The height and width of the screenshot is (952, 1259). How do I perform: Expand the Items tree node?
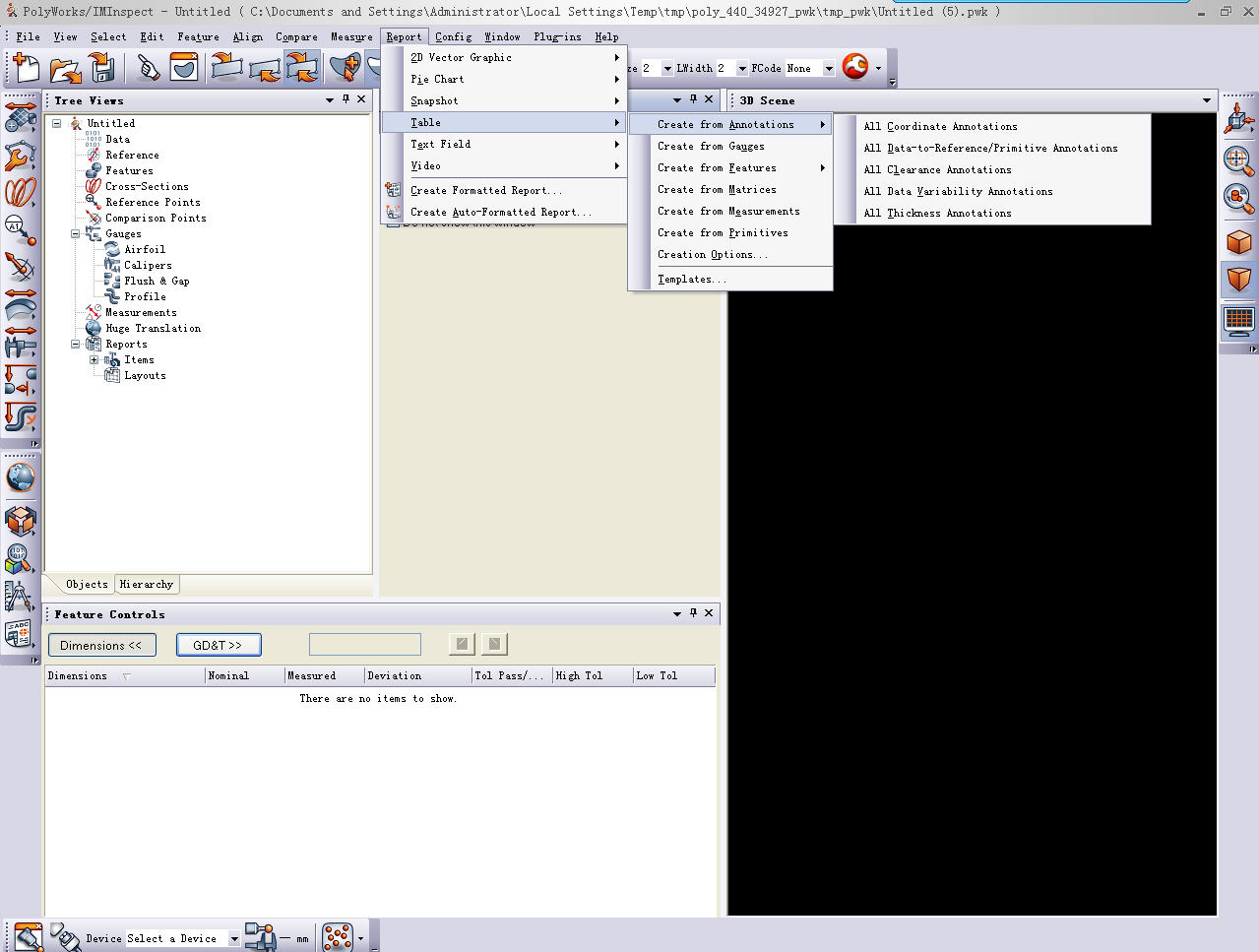(94, 360)
